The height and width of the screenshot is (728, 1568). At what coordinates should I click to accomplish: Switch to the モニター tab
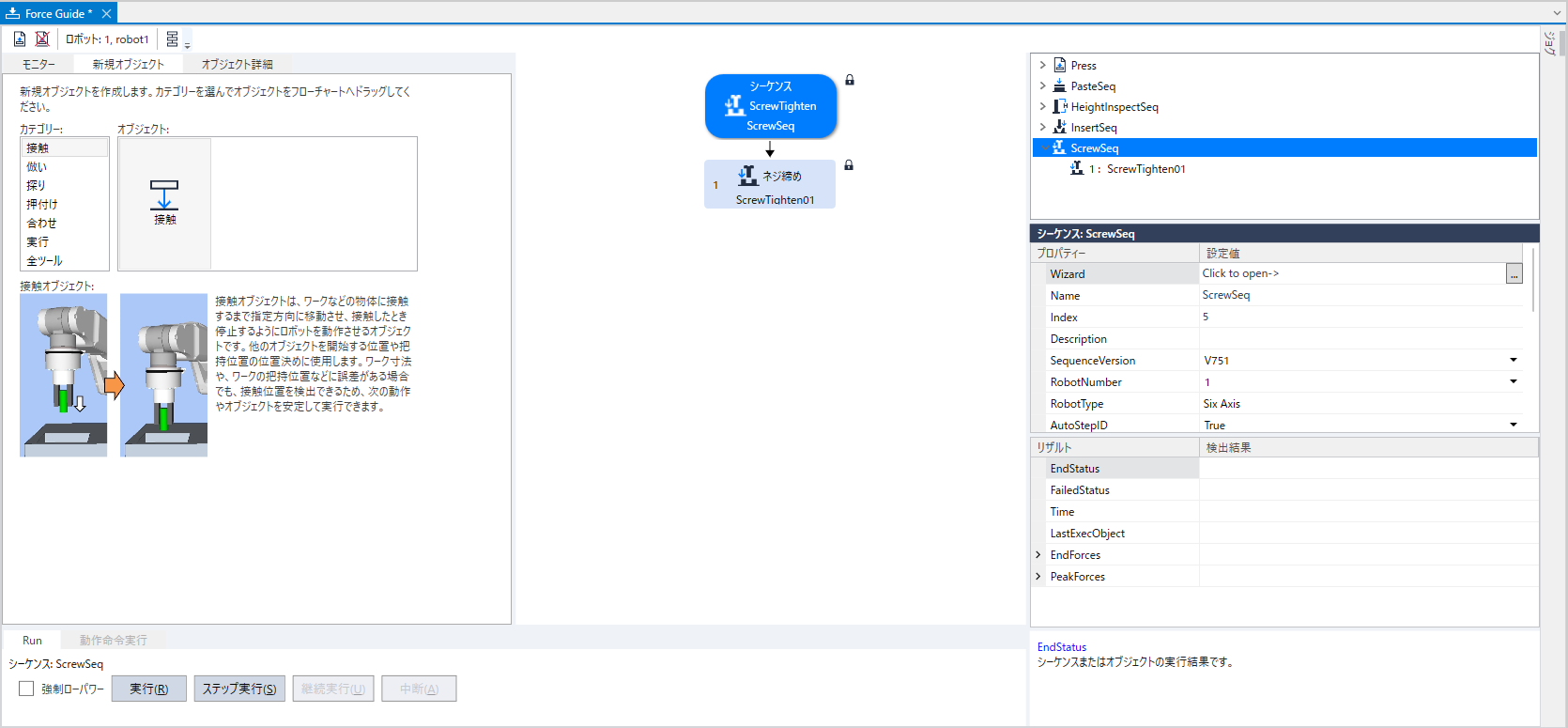click(x=38, y=64)
